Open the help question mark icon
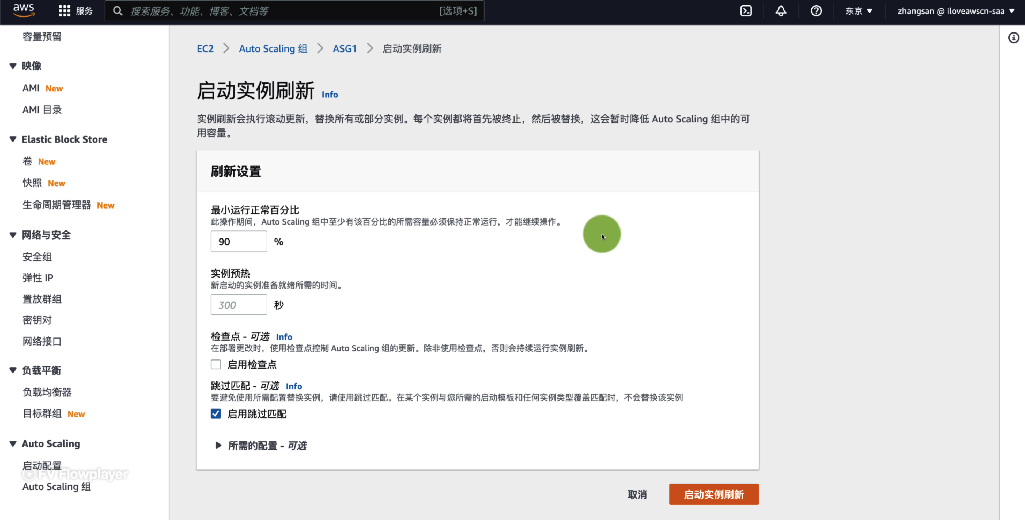 pyautogui.click(x=816, y=11)
